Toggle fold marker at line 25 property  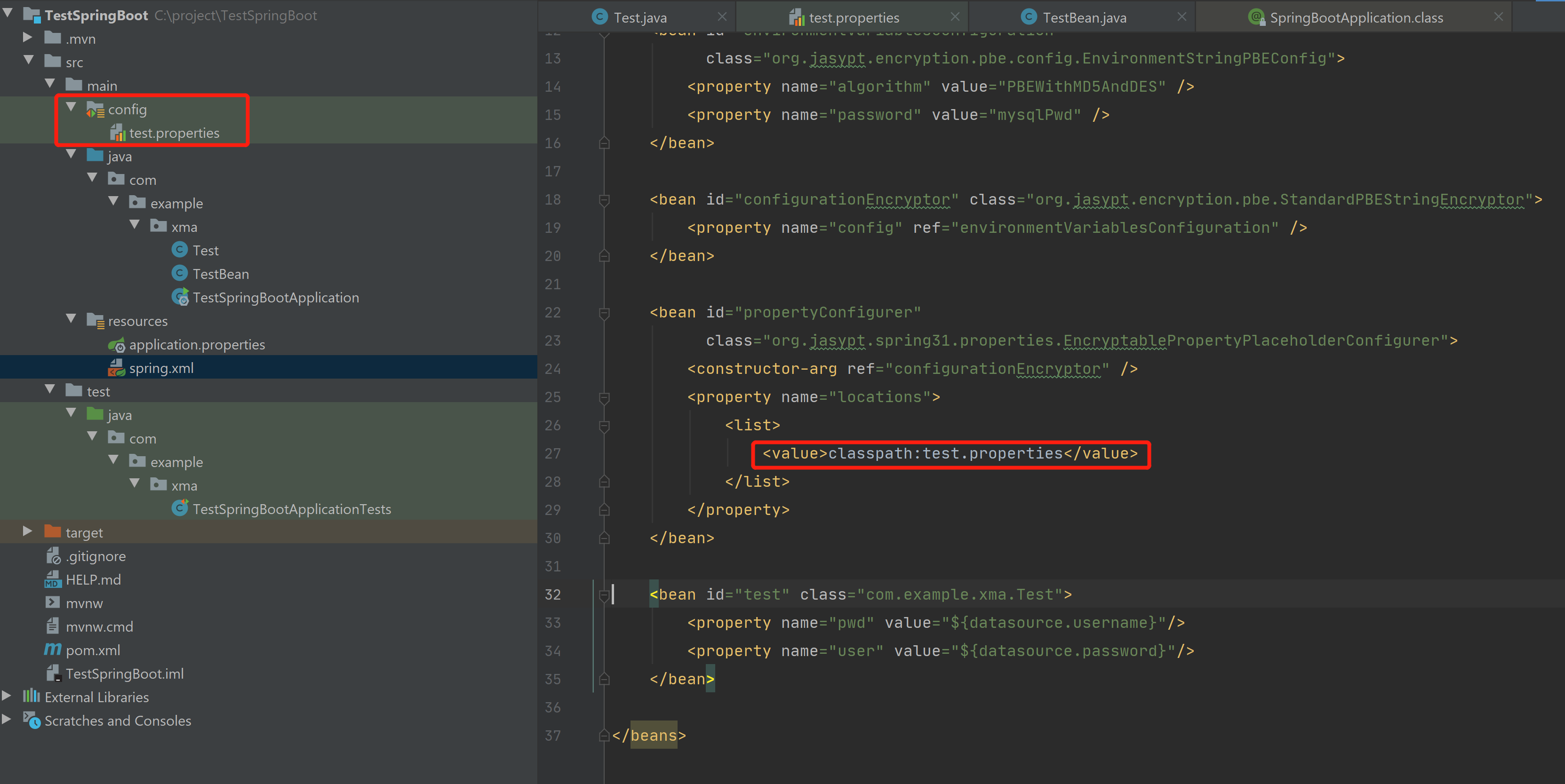604,397
